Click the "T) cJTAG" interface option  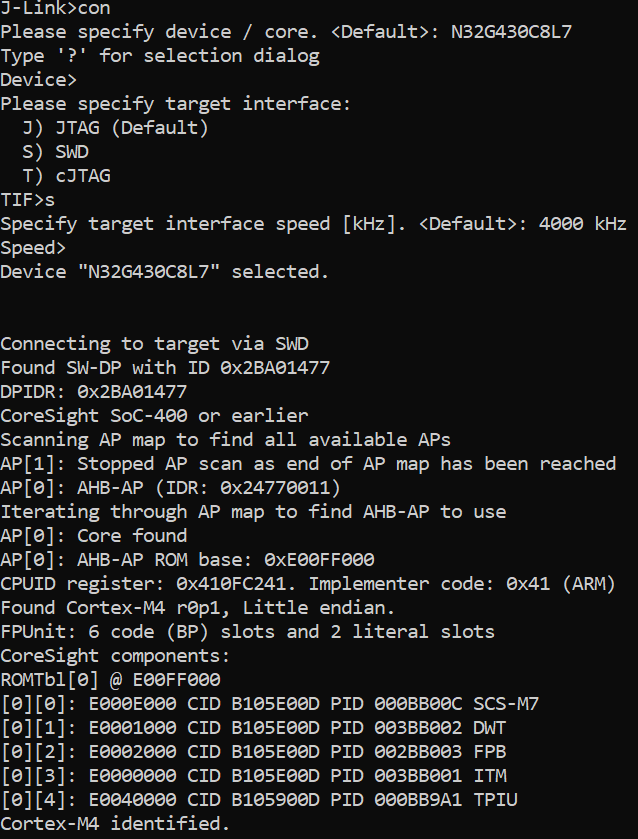click(x=66, y=176)
